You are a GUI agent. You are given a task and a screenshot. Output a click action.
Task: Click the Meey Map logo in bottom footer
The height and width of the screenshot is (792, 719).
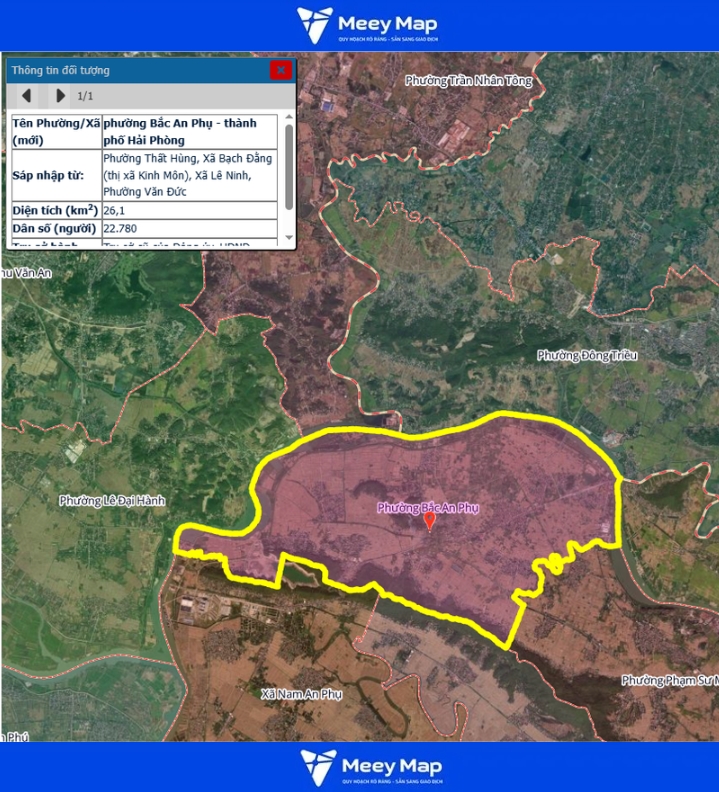tap(368, 767)
